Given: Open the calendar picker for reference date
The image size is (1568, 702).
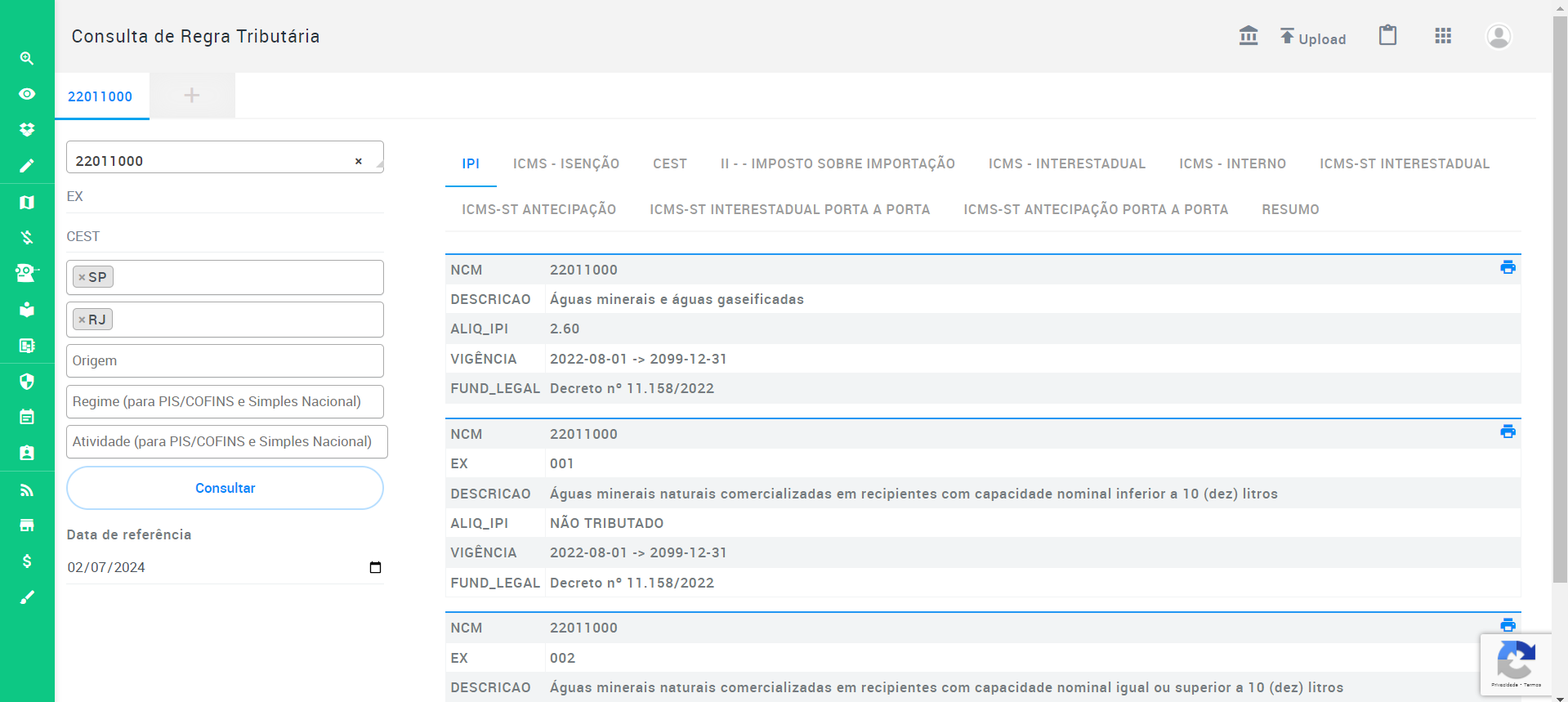Looking at the screenshot, I should tap(375, 567).
